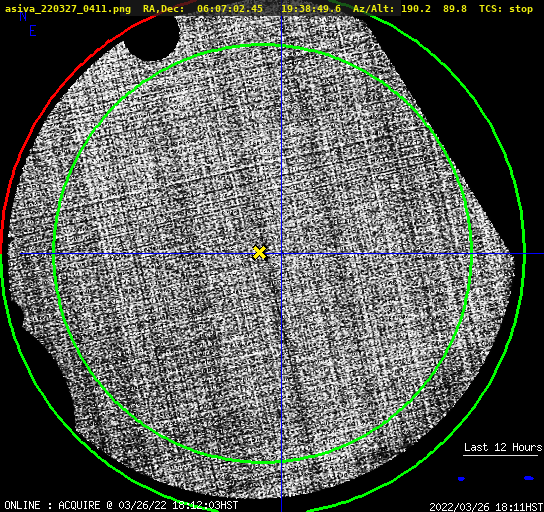Image resolution: width=544 pixels, height=512 pixels.
Task: Click the Az/Alt: label in header
Action: (x=374, y=9)
